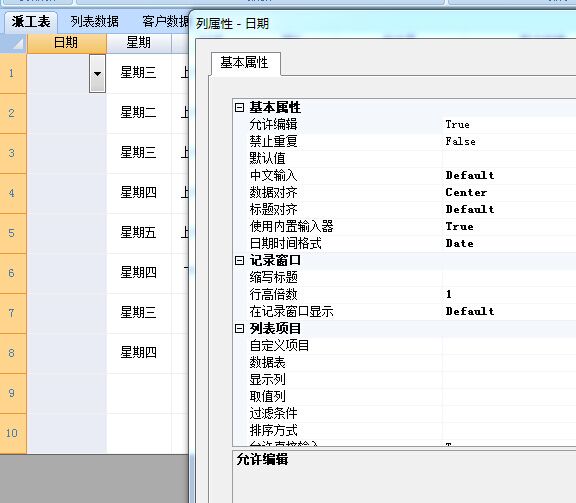The height and width of the screenshot is (503, 576).
Task: Click the 星期 column header
Action: click(x=138, y=43)
